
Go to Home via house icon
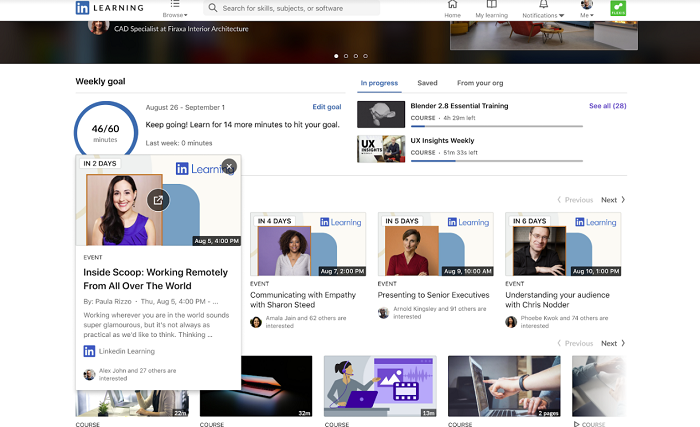pos(452,9)
